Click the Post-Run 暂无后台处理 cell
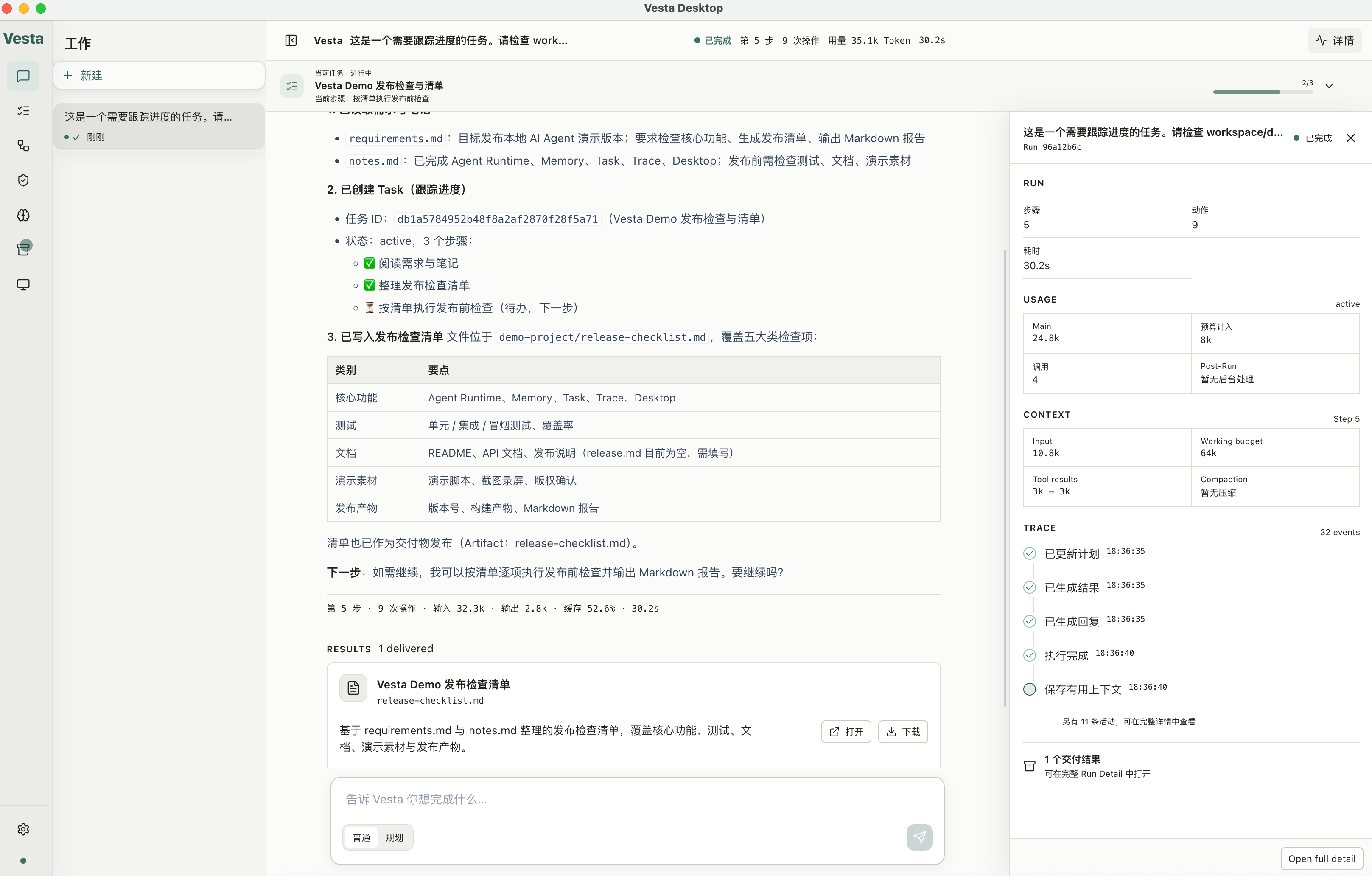The height and width of the screenshot is (876, 1372). (x=1275, y=373)
